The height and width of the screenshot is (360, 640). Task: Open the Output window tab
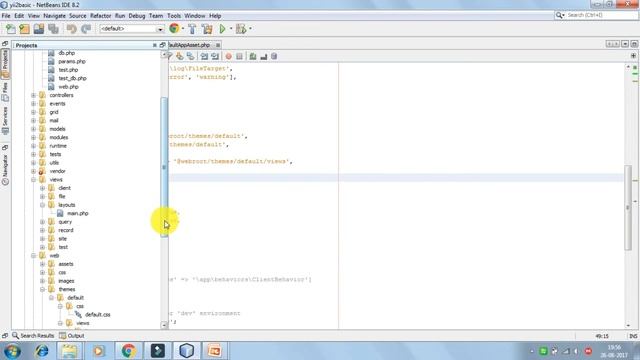pyautogui.click(x=72, y=336)
